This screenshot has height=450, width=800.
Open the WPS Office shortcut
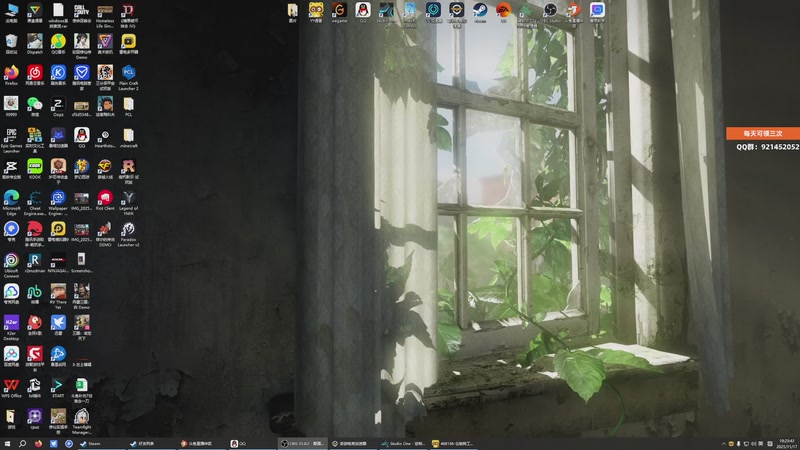pos(11,387)
